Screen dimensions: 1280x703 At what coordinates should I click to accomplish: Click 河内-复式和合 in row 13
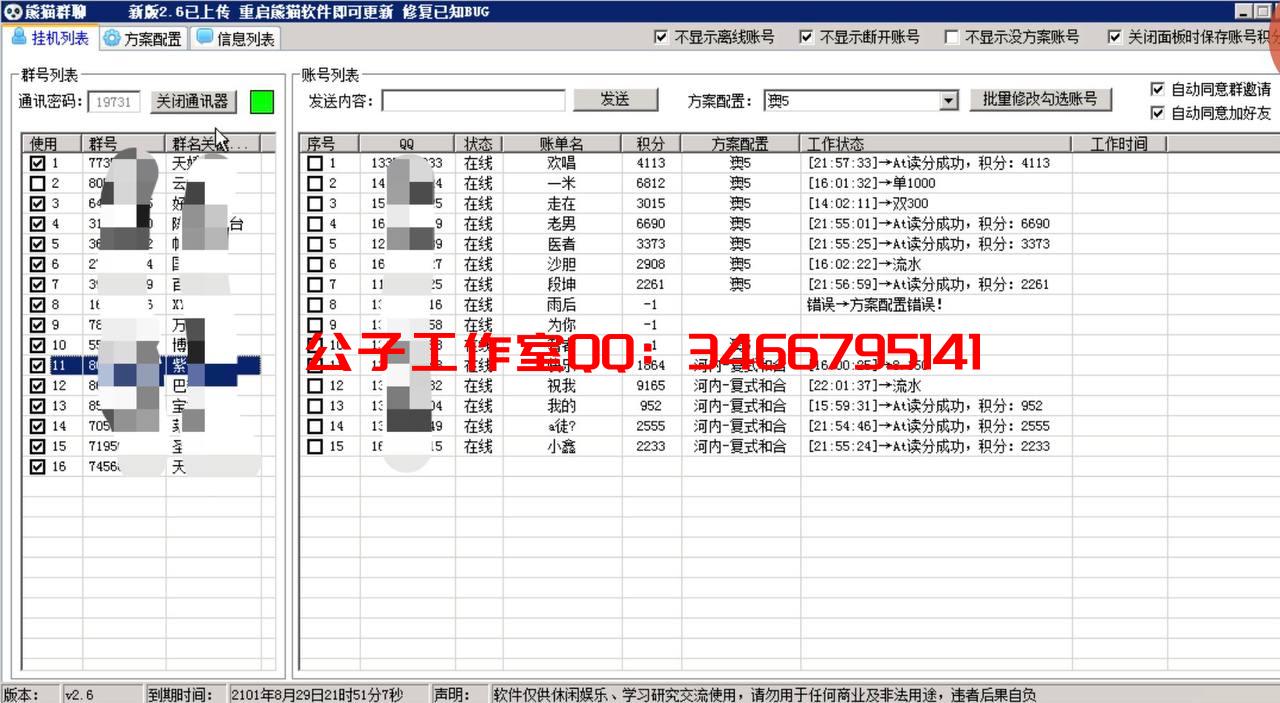point(739,405)
